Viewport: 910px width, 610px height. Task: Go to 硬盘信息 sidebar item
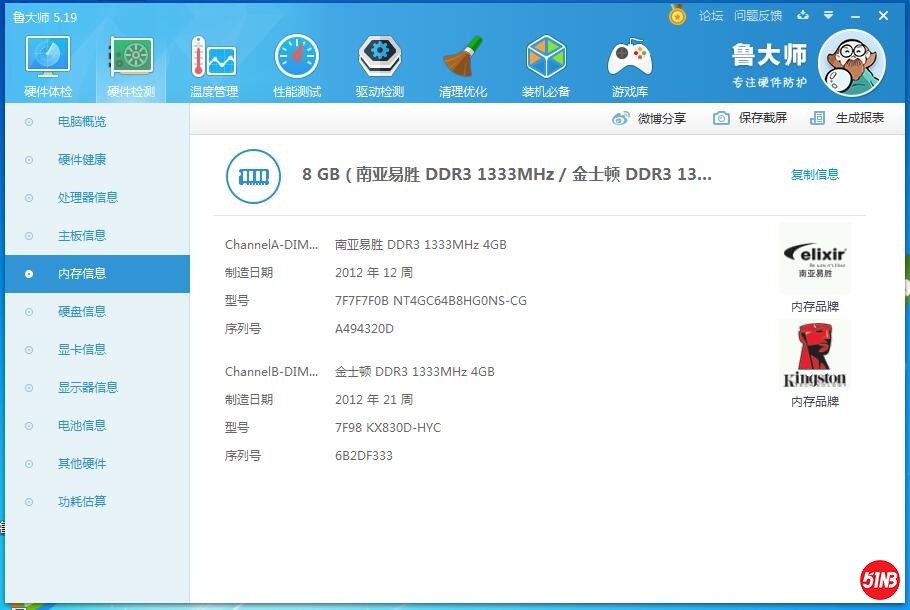[82, 312]
